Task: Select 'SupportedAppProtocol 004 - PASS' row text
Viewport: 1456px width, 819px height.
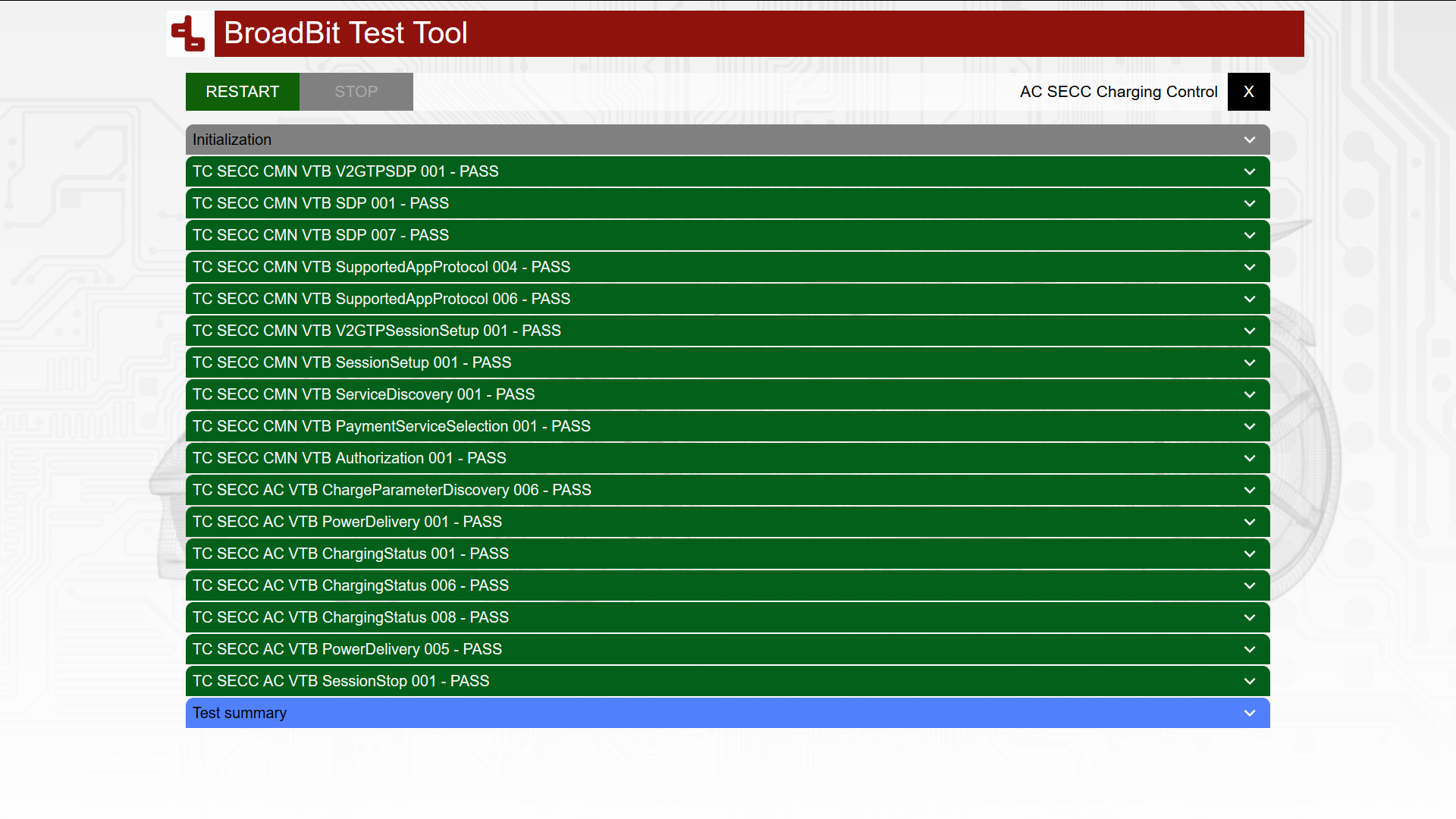Action: point(381,267)
